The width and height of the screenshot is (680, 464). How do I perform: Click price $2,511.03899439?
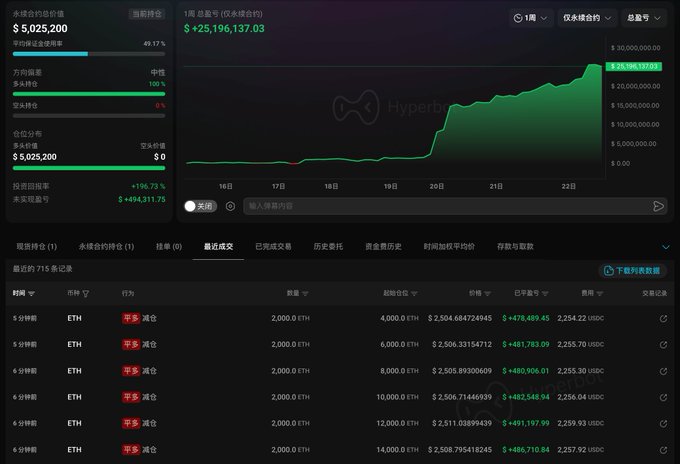click(462, 423)
